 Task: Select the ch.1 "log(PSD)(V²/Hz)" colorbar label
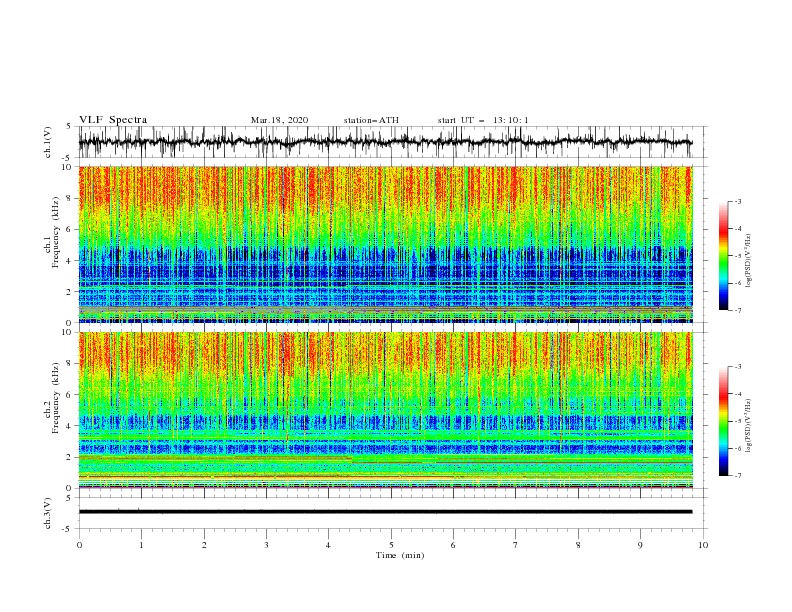click(749, 261)
